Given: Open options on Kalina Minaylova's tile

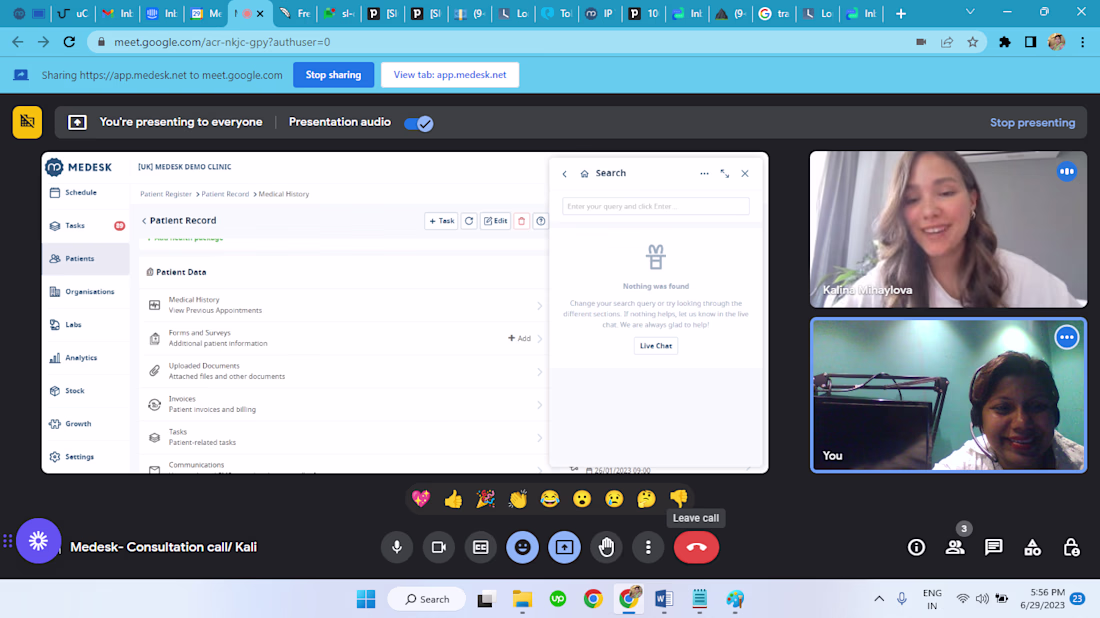Looking at the screenshot, I should pos(1066,172).
